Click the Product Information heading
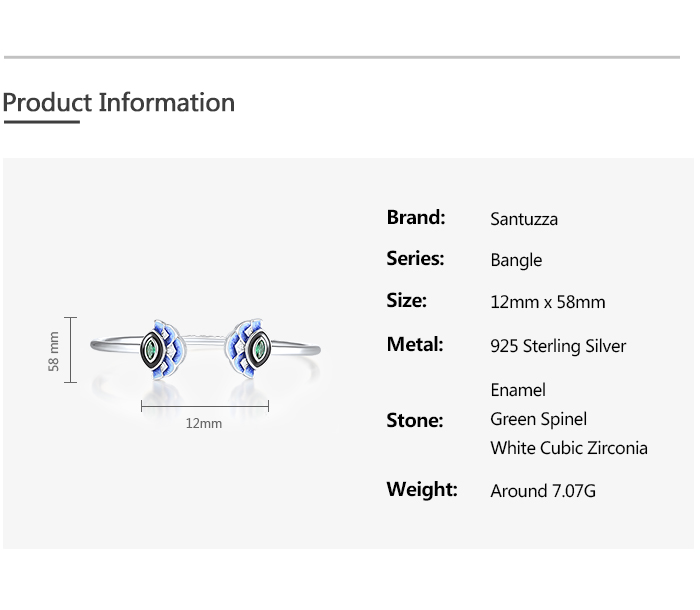The height and width of the screenshot is (610, 700). pos(118,103)
